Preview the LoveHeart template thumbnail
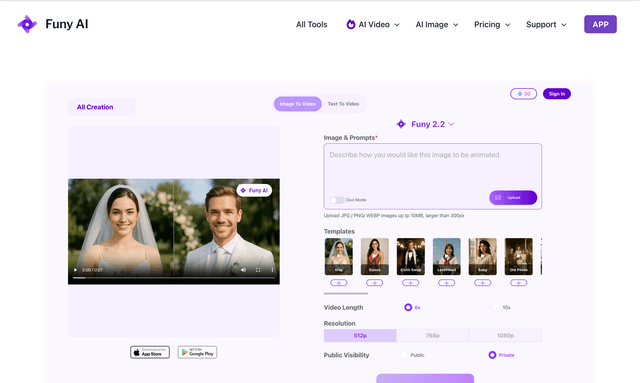This screenshot has width=640, height=383. [x=447, y=256]
